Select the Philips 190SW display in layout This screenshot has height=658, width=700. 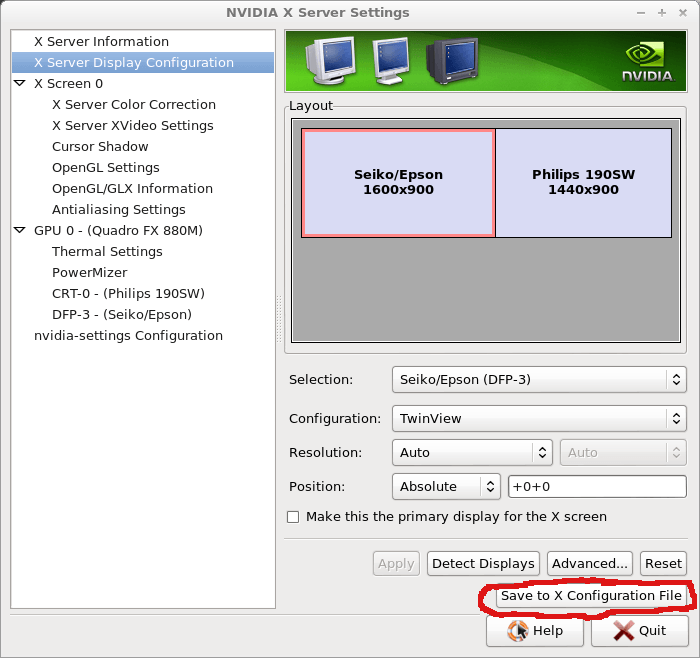(x=583, y=183)
